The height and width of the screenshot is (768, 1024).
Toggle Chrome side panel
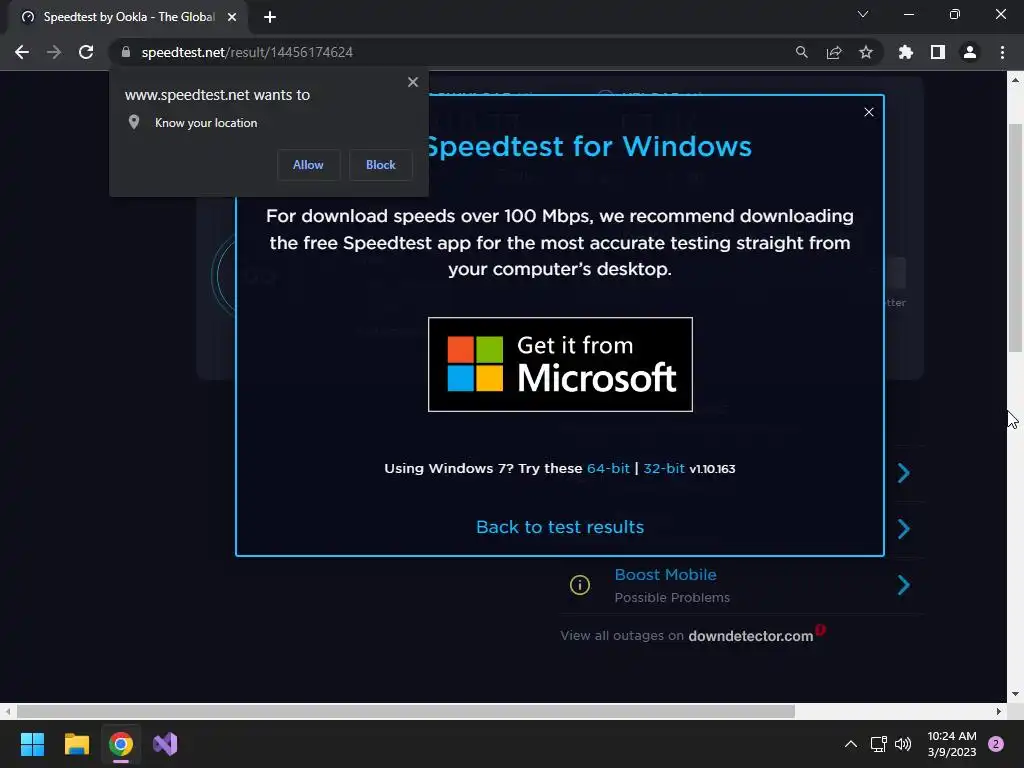938,52
